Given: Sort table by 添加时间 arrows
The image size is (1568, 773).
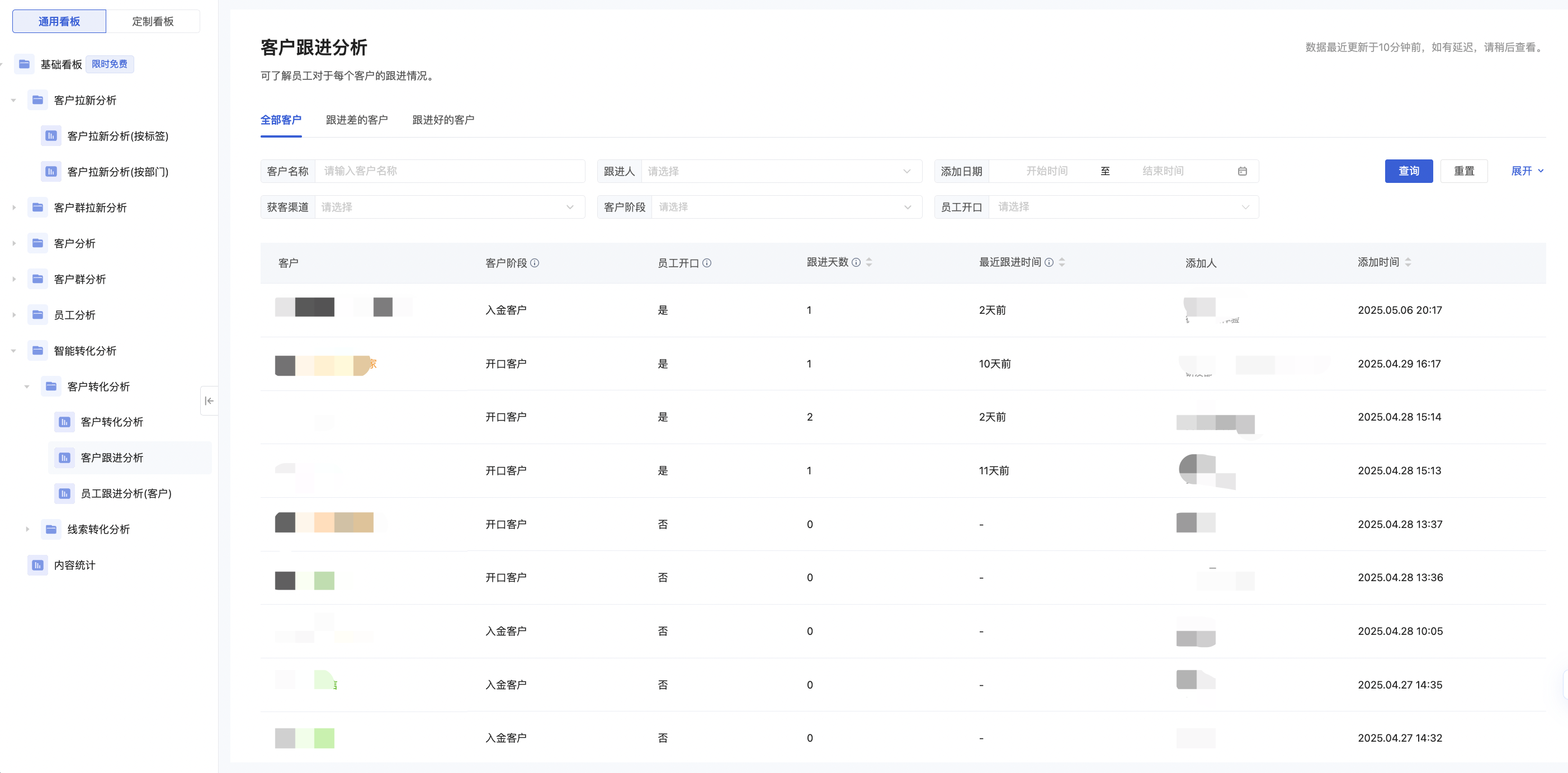Looking at the screenshot, I should tap(1408, 262).
